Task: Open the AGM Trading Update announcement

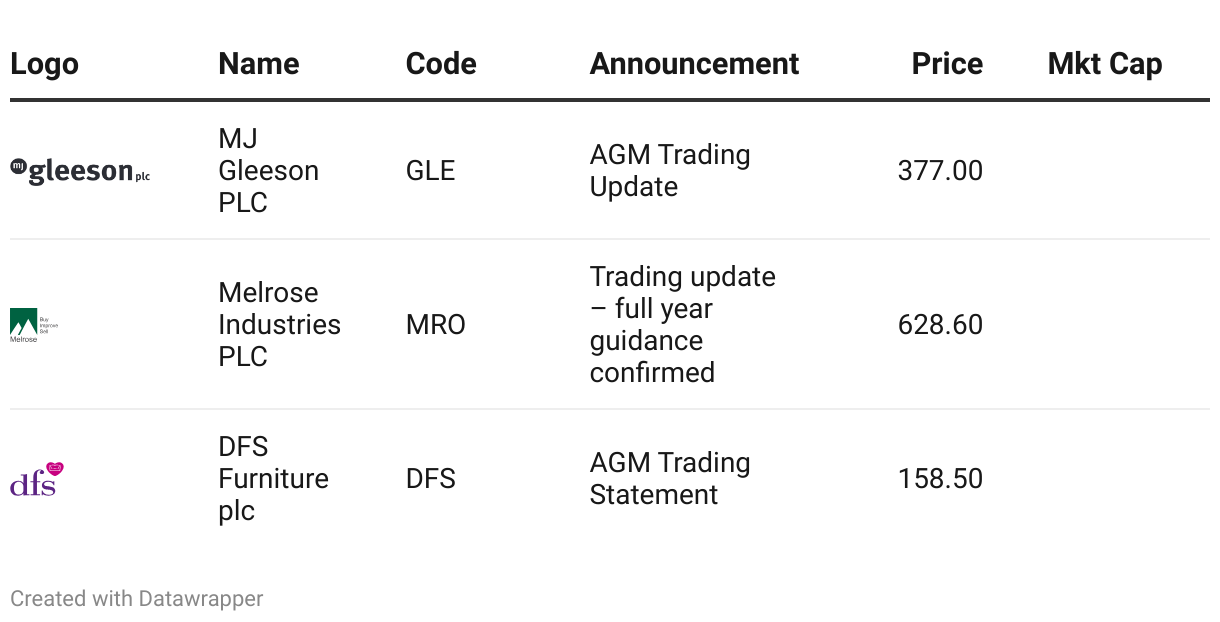Action: 670,170
